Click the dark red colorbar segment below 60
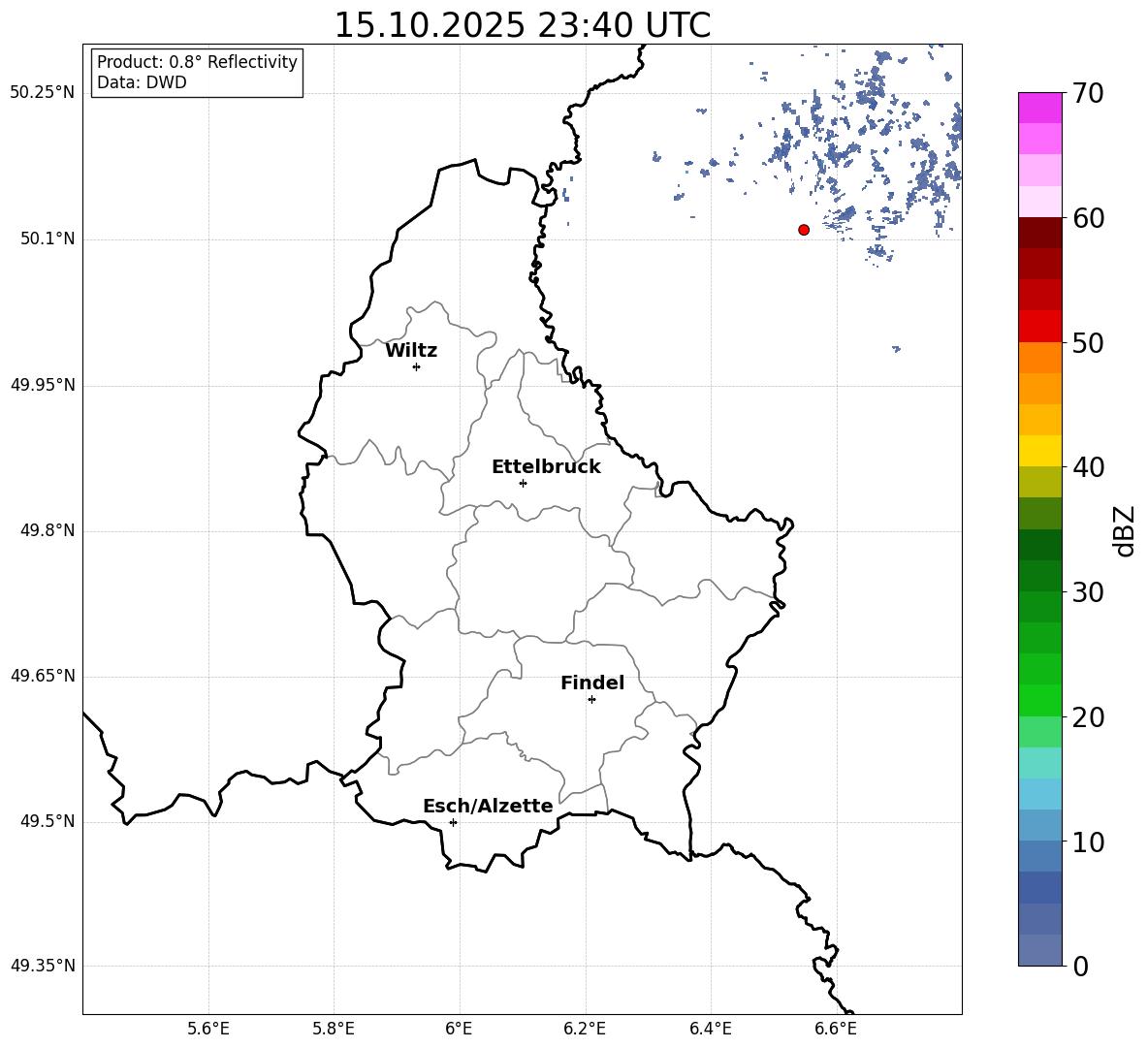The image size is (1148, 1048). (x=1039, y=234)
